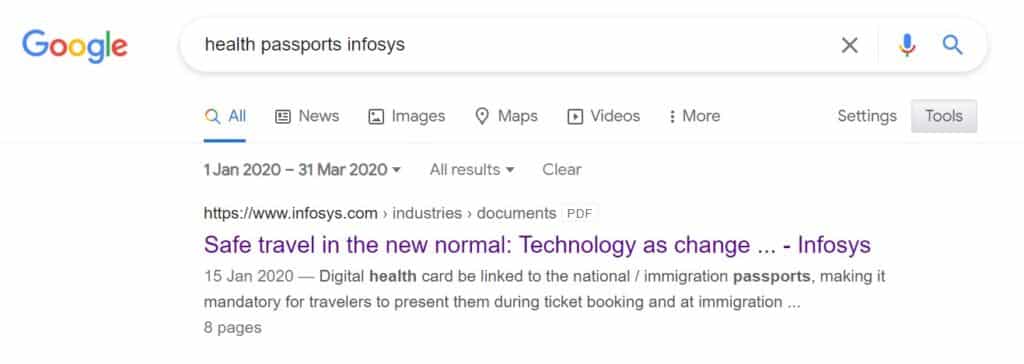This screenshot has height=364, width=1024.
Task: Open Safe travel in the new normal result
Action: coord(537,245)
